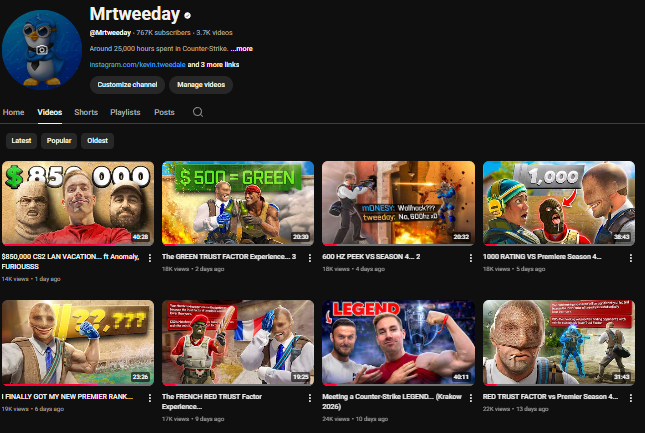Screen dimensions: 645x433
Task: Open options menu for NEW PREMIER RANK video
Action: [x=150, y=398]
